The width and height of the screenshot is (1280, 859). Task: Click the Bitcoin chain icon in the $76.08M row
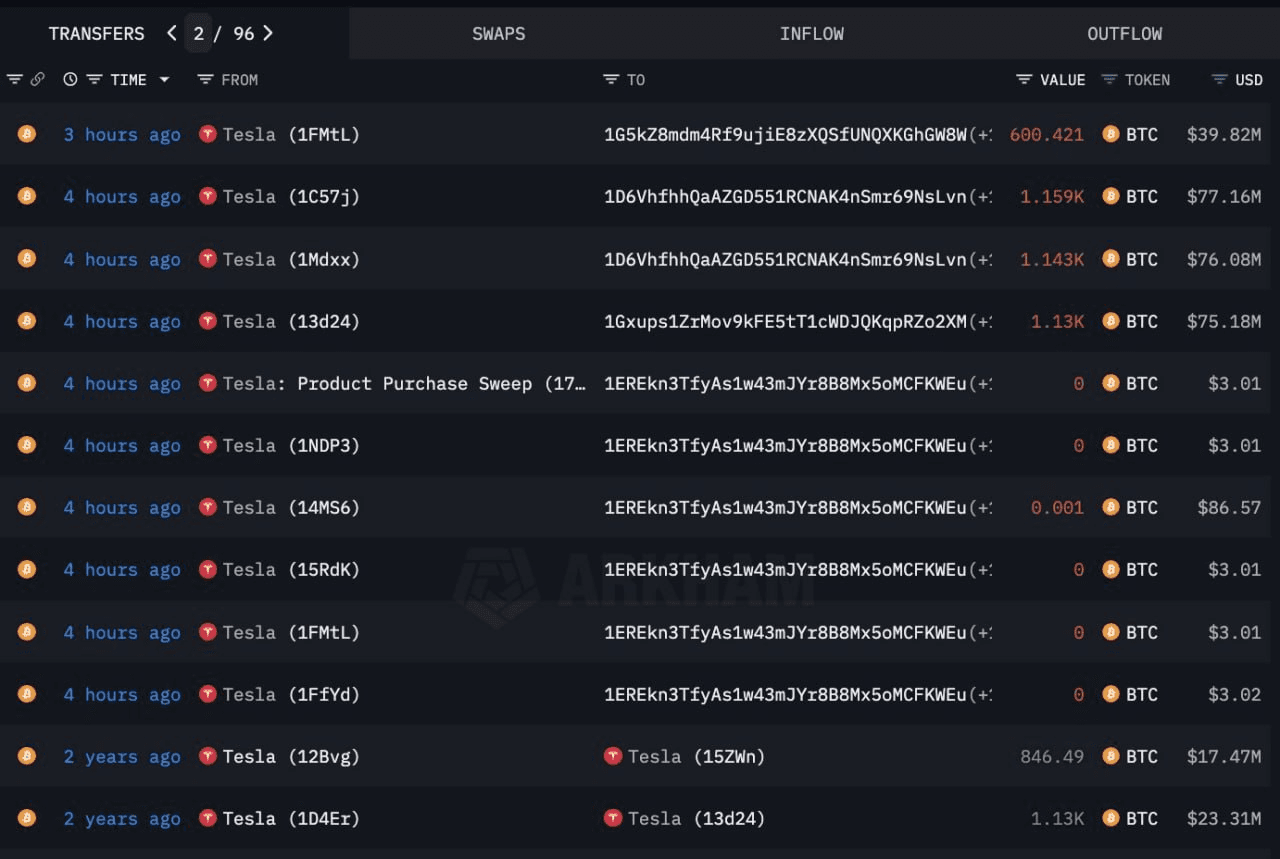point(27,258)
